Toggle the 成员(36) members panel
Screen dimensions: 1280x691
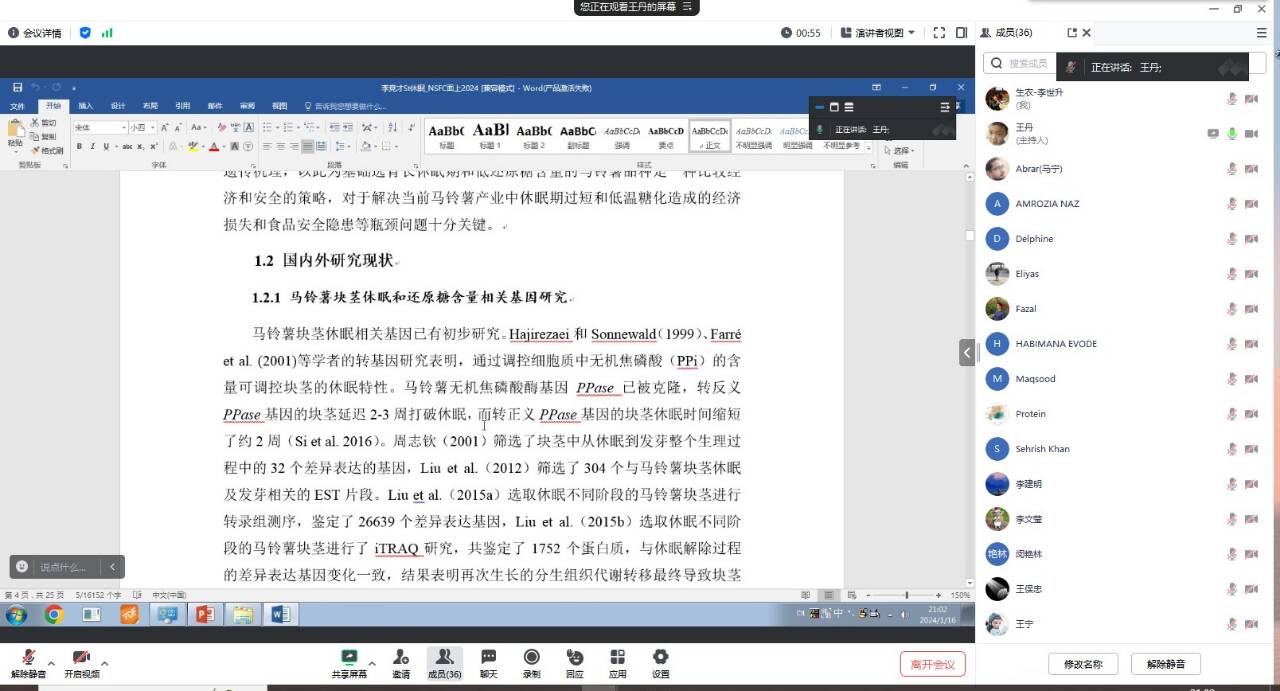click(444, 662)
